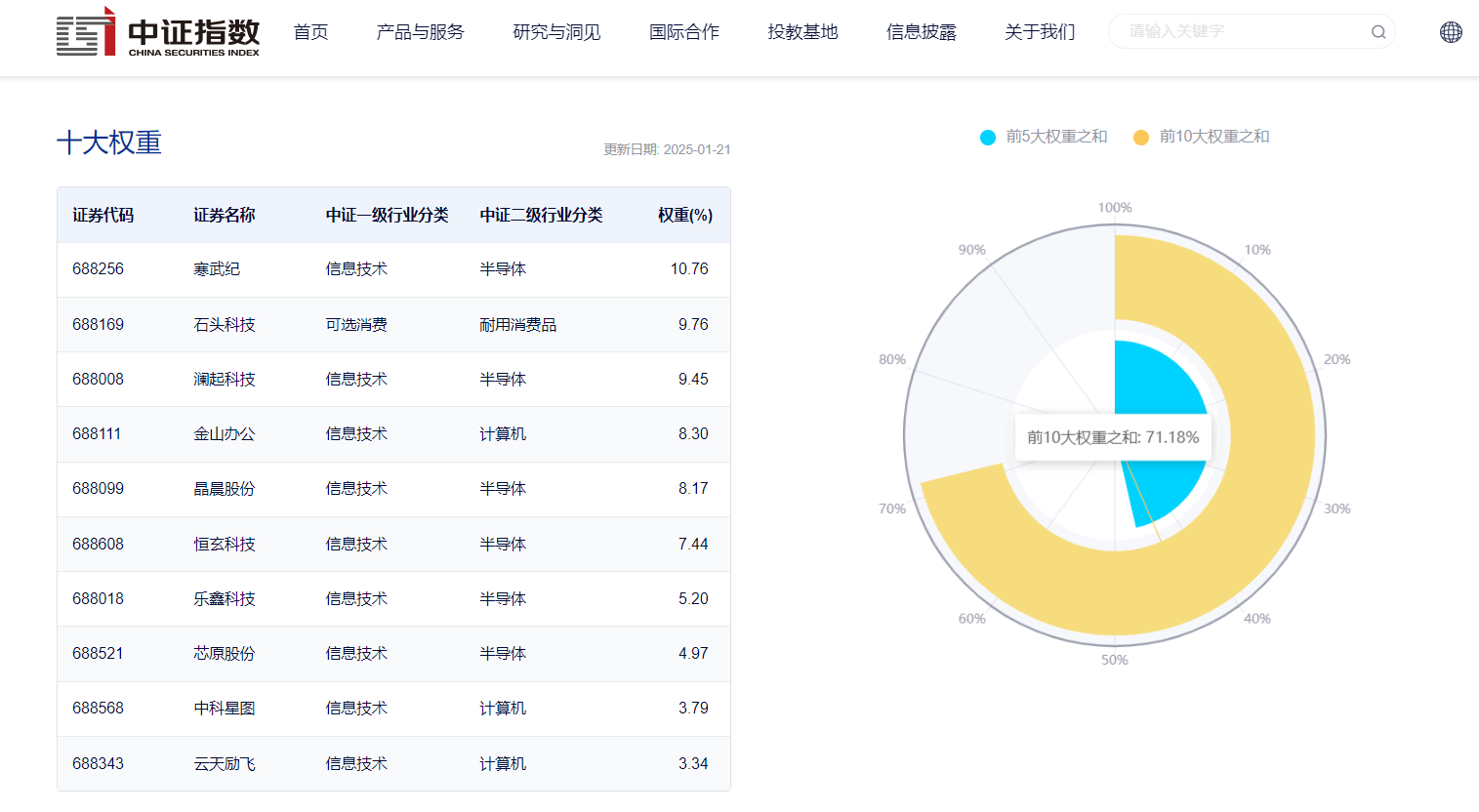The height and width of the screenshot is (812, 1479).
Task: Open the 研究与洞见 menu
Action: click(x=555, y=31)
